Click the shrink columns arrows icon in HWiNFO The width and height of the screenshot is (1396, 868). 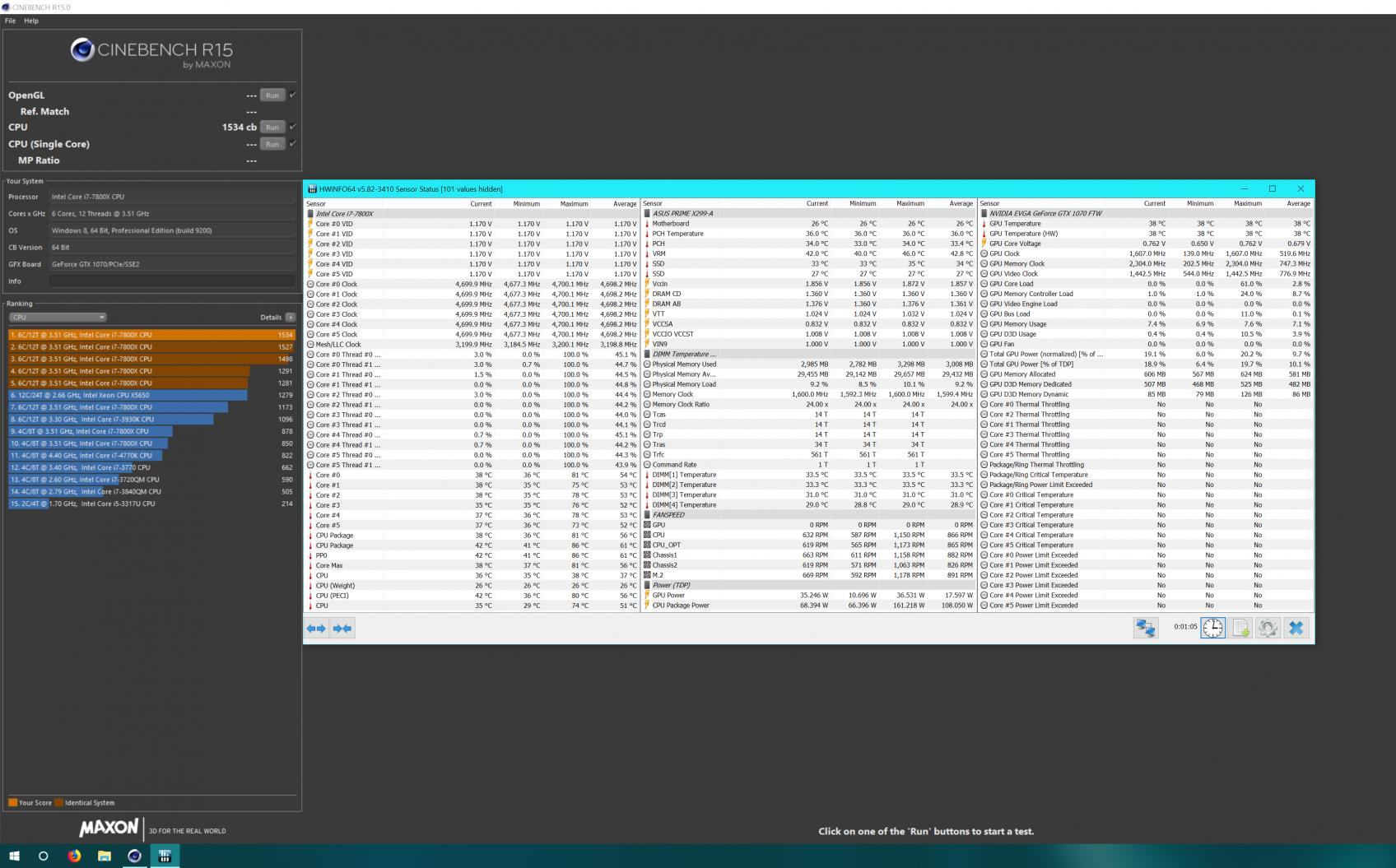tap(342, 629)
